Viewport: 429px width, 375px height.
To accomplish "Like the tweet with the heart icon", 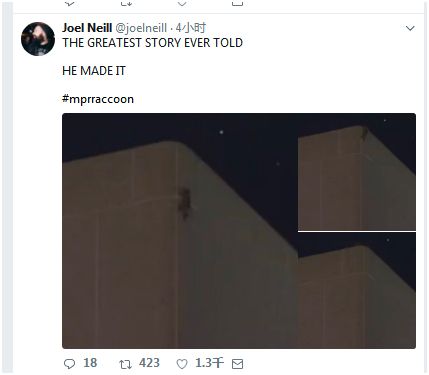I will click(182, 364).
